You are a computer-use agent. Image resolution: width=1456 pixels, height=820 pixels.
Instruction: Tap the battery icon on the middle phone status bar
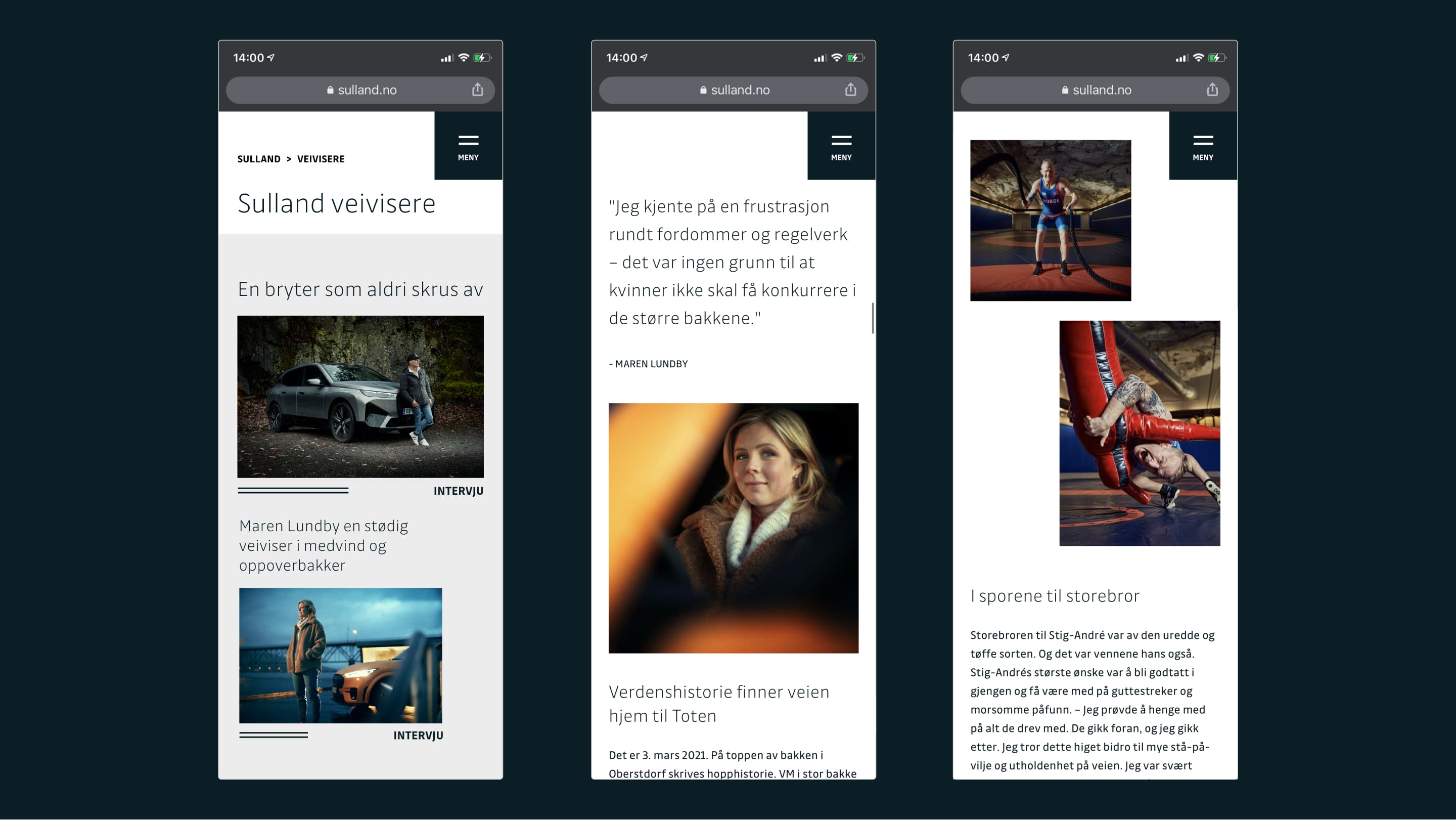point(855,58)
